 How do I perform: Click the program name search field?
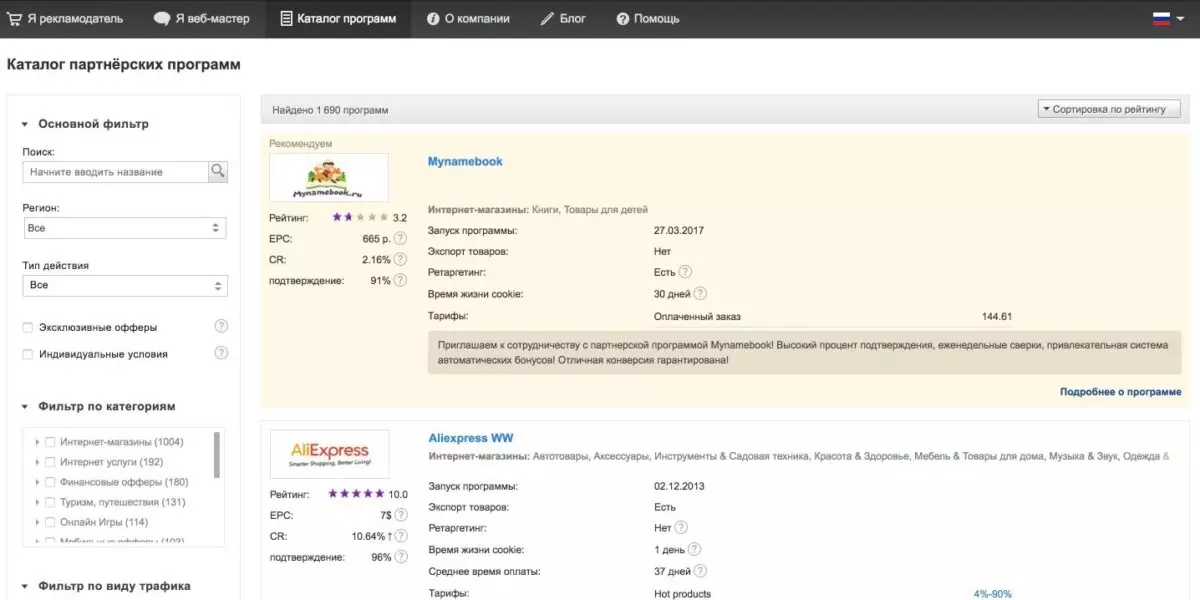(115, 172)
